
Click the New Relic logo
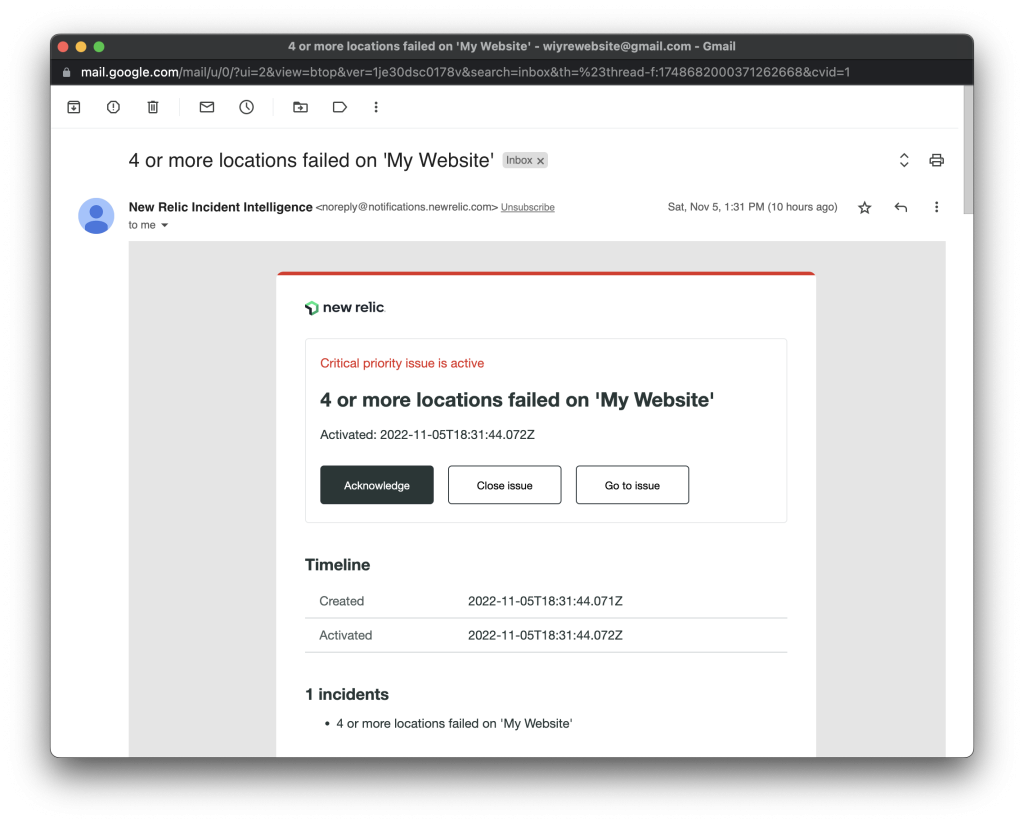point(345,308)
